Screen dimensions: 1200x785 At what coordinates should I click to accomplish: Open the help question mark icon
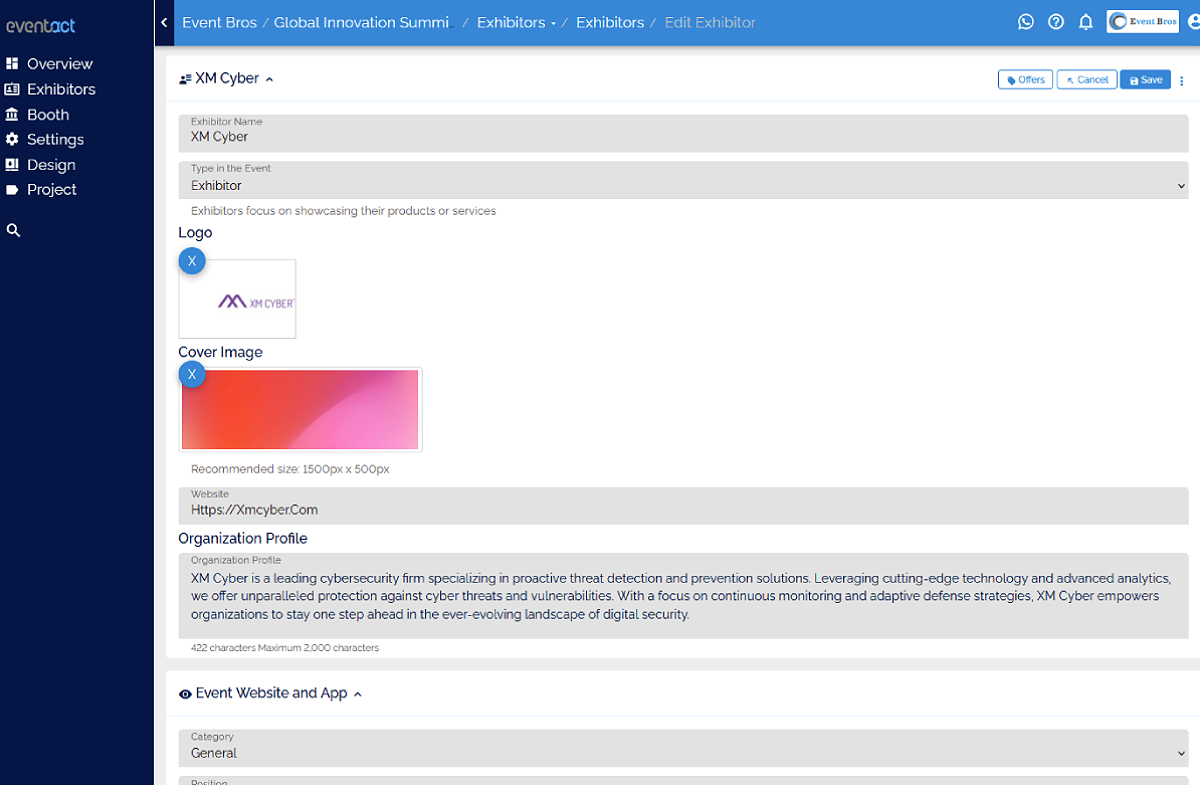pos(1056,22)
